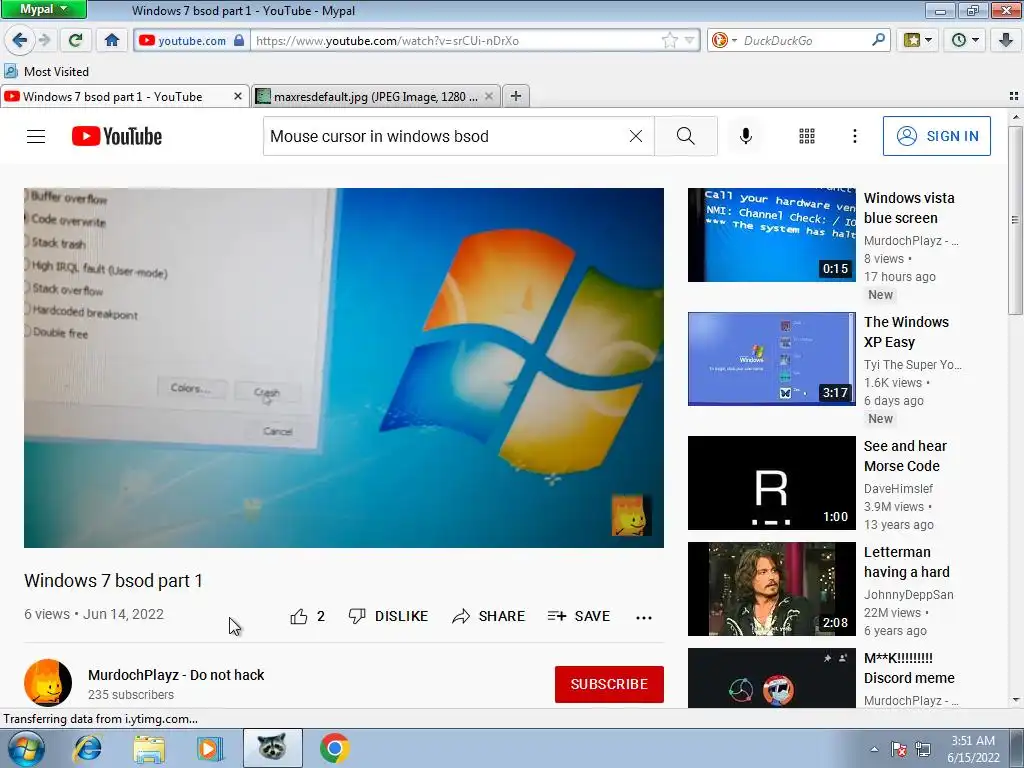This screenshot has width=1024, height=768.
Task: Open the bookmarks menu toolbar button
Action: (918, 40)
